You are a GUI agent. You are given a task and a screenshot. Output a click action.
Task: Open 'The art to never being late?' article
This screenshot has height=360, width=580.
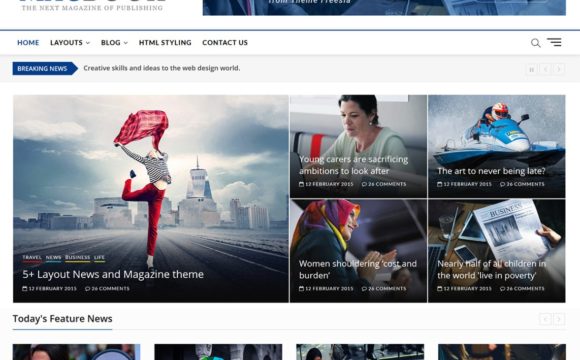(x=491, y=171)
